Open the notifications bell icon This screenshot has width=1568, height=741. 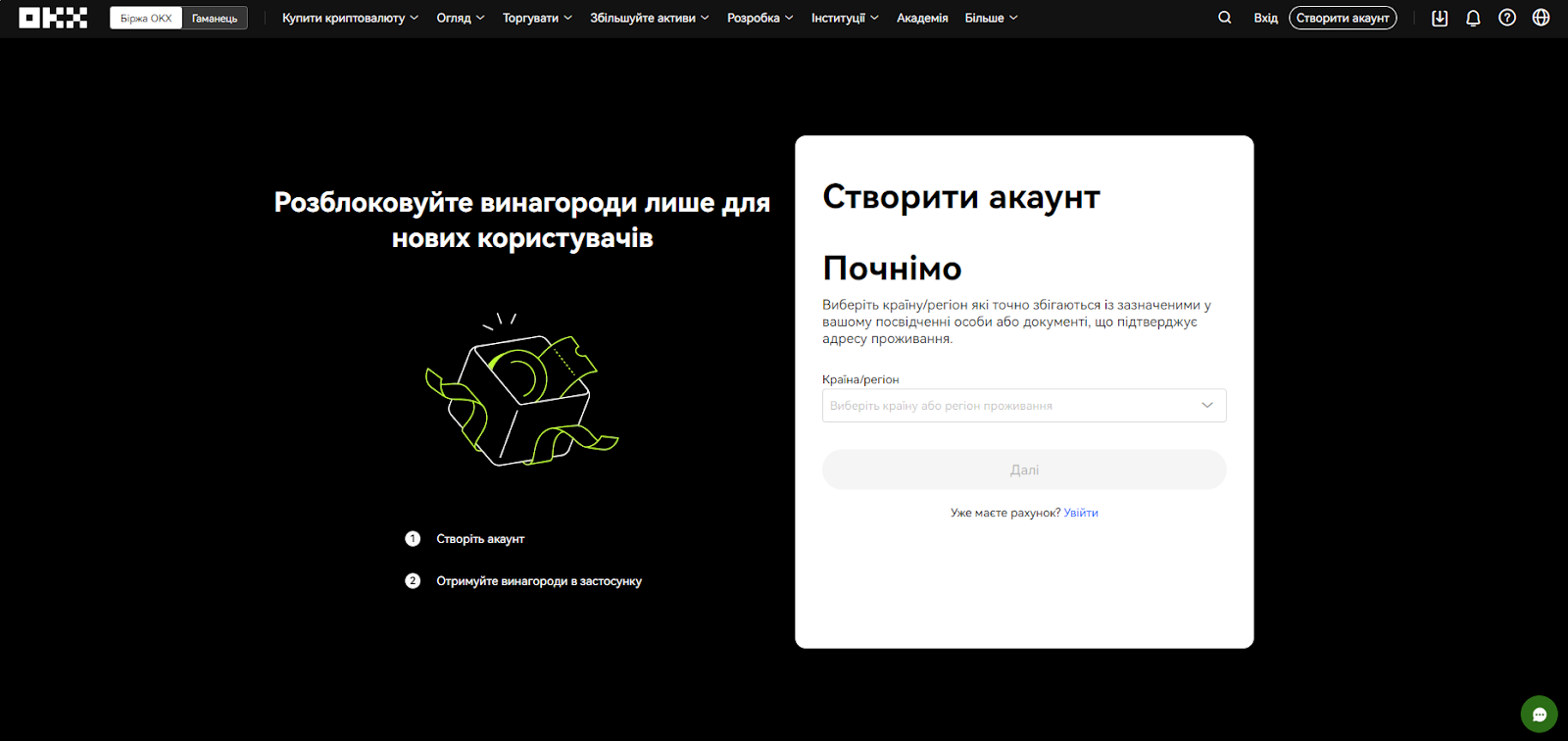coord(1473,18)
